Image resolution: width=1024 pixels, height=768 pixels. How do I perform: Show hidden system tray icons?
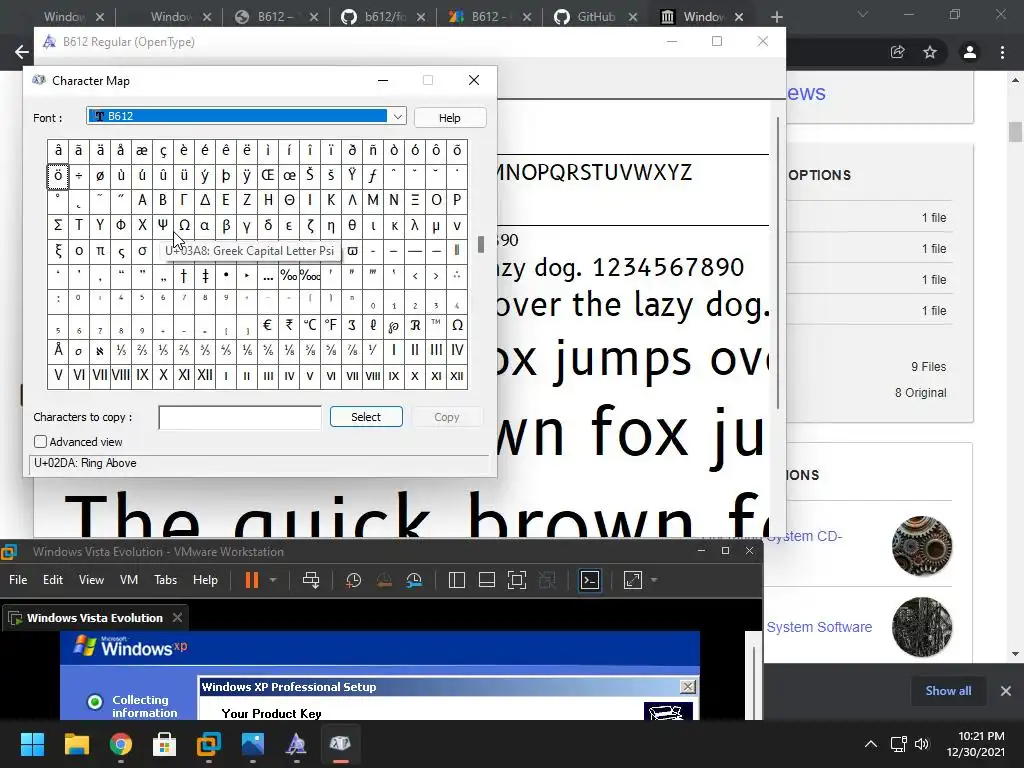[871, 744]
